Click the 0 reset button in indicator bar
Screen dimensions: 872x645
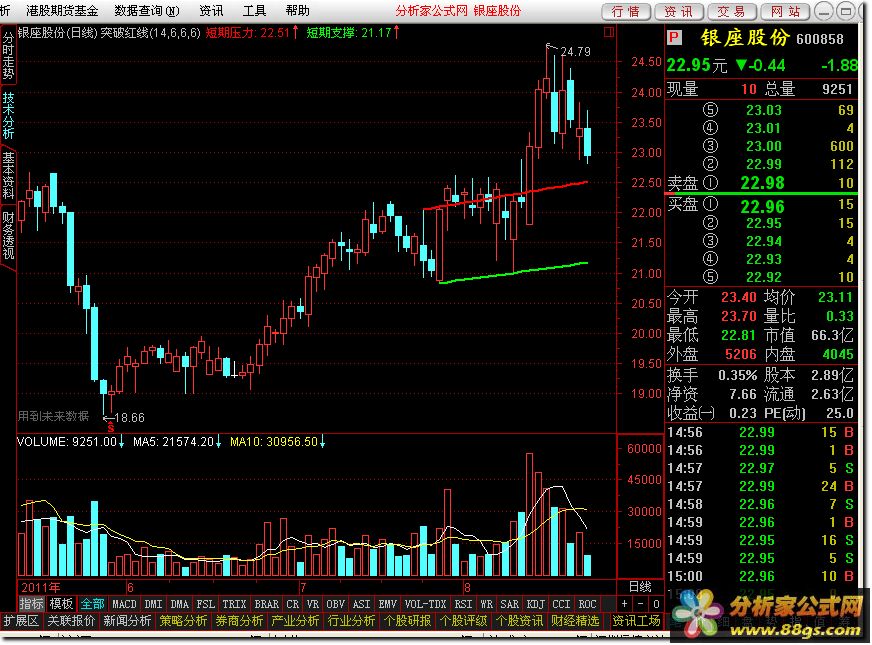click(x=656, y=604)
